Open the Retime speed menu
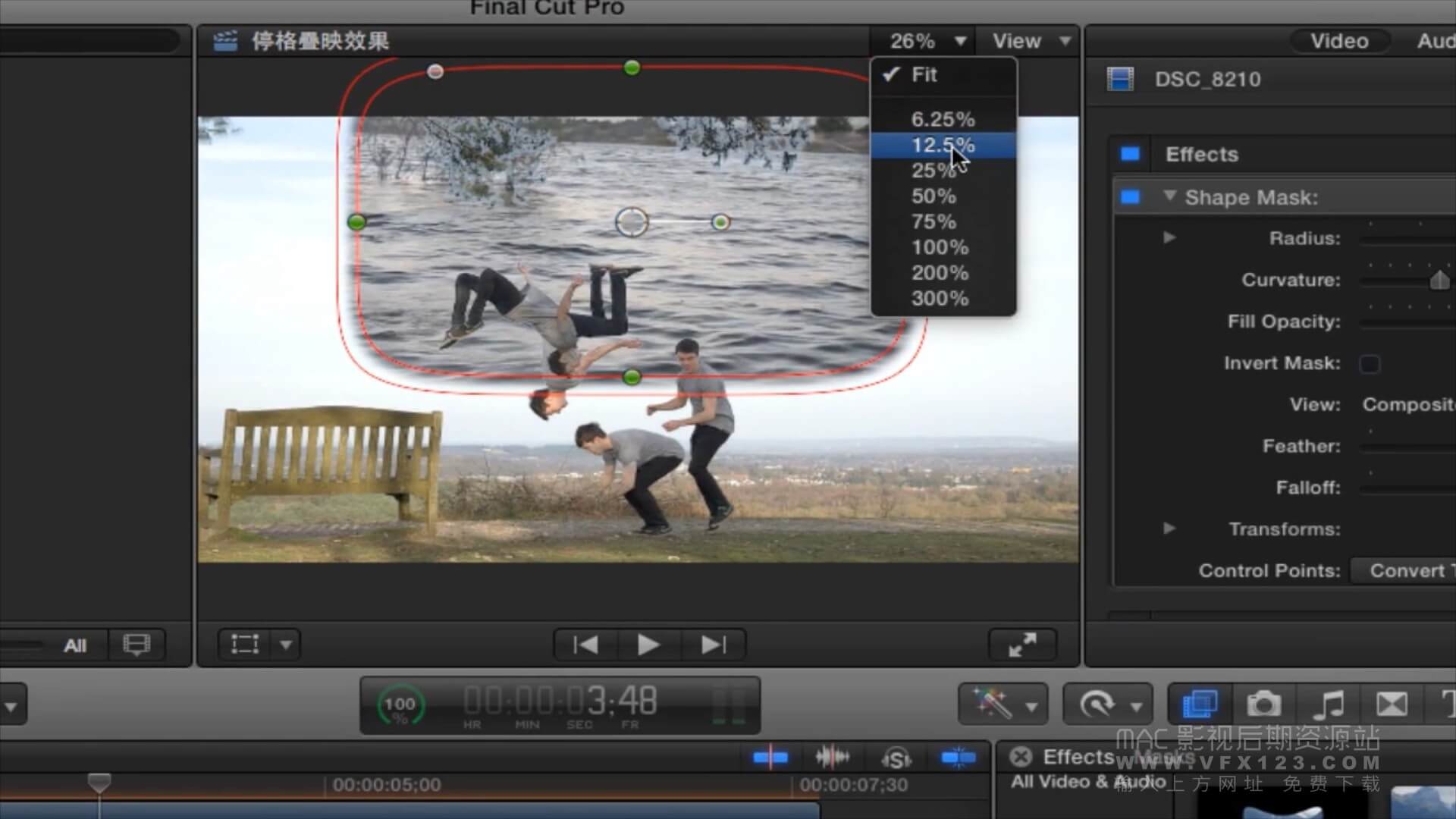 1107,704
